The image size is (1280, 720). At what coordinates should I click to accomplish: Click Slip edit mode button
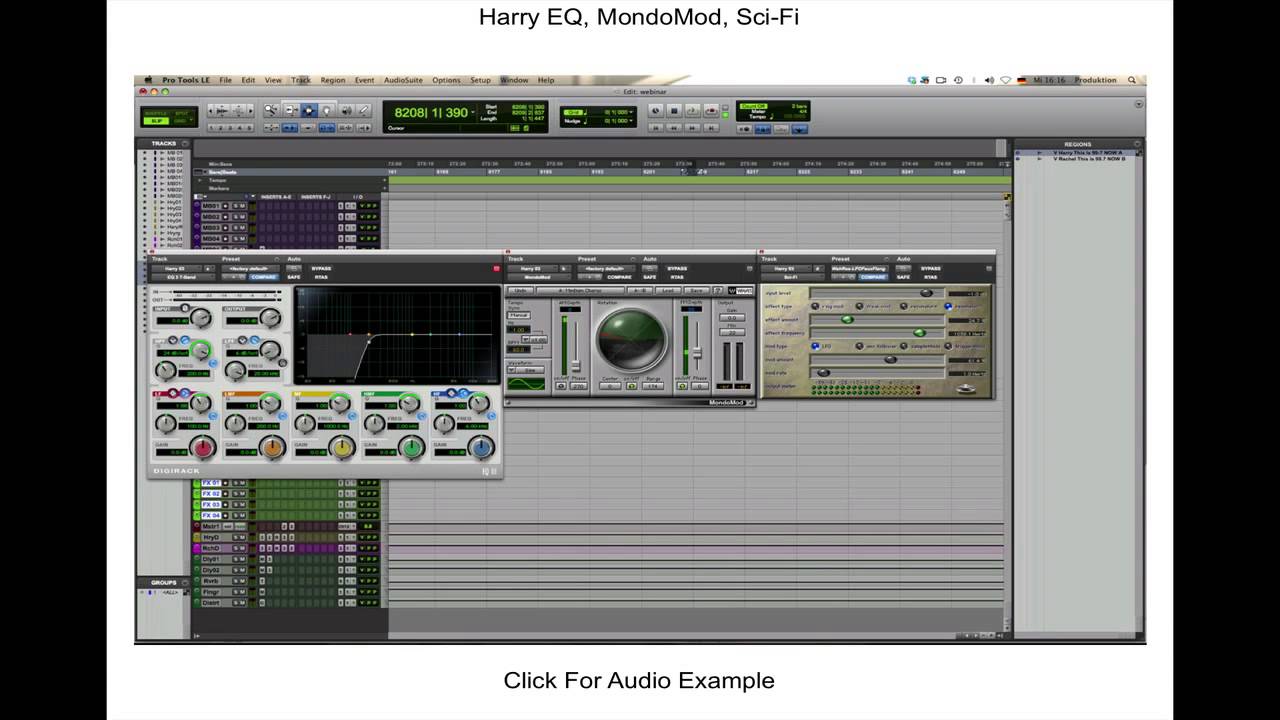click(154, 121)
